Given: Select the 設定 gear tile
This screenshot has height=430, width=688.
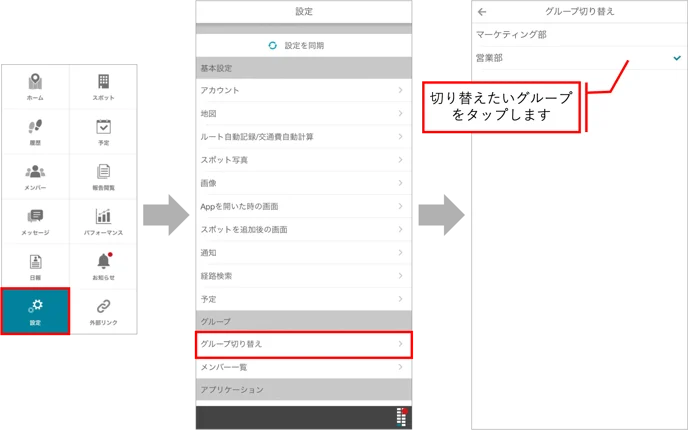Looking at the screenshot, I should [35, 311].
